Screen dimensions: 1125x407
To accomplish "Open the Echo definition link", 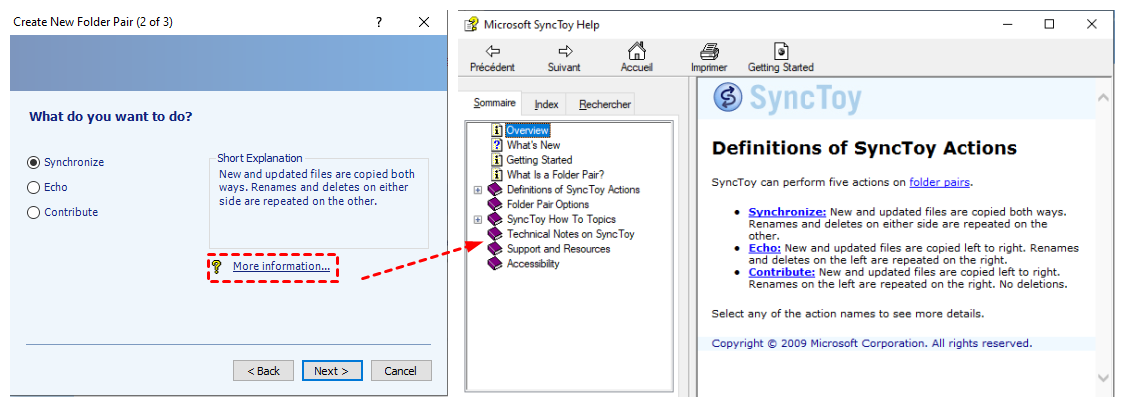I will coord(765,248).
